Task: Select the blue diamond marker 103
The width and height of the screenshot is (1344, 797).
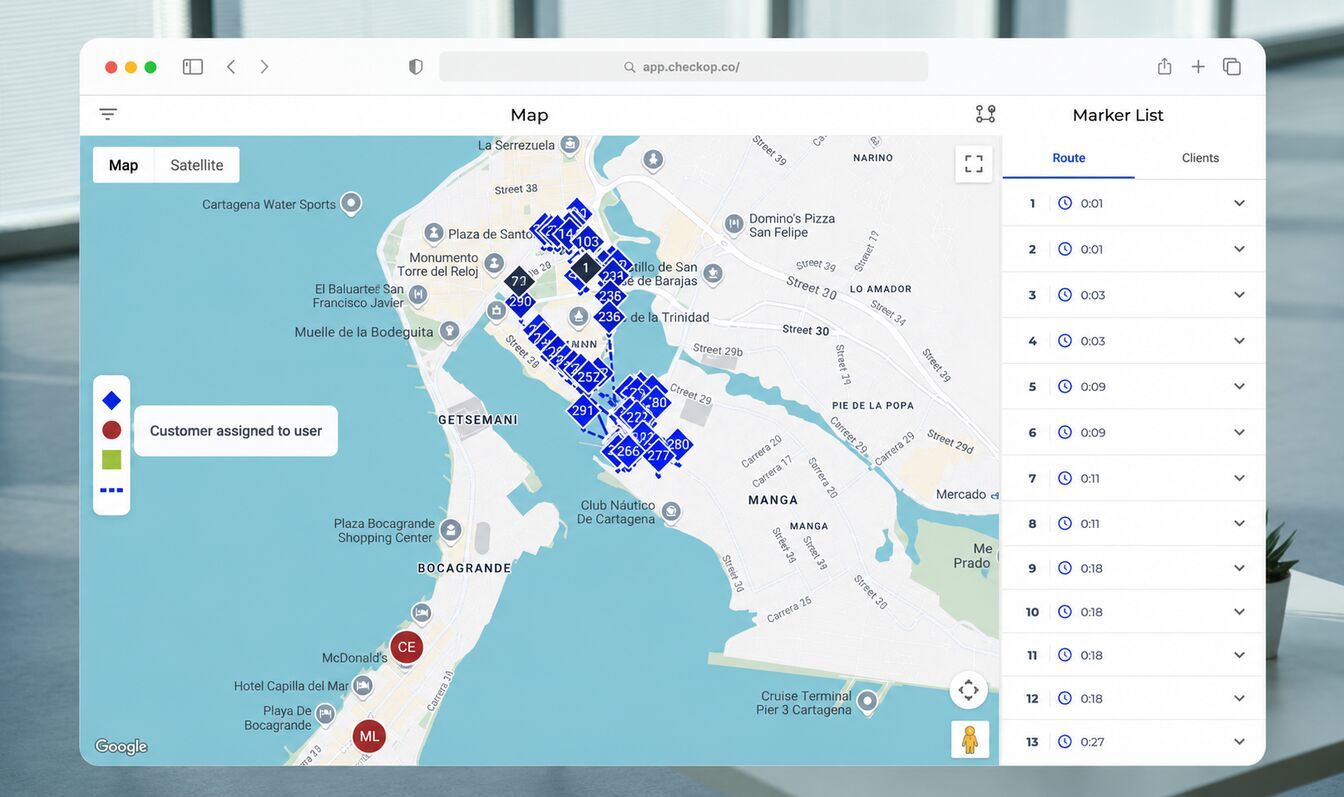Action: pyautogui.click(x=587, y=242)
